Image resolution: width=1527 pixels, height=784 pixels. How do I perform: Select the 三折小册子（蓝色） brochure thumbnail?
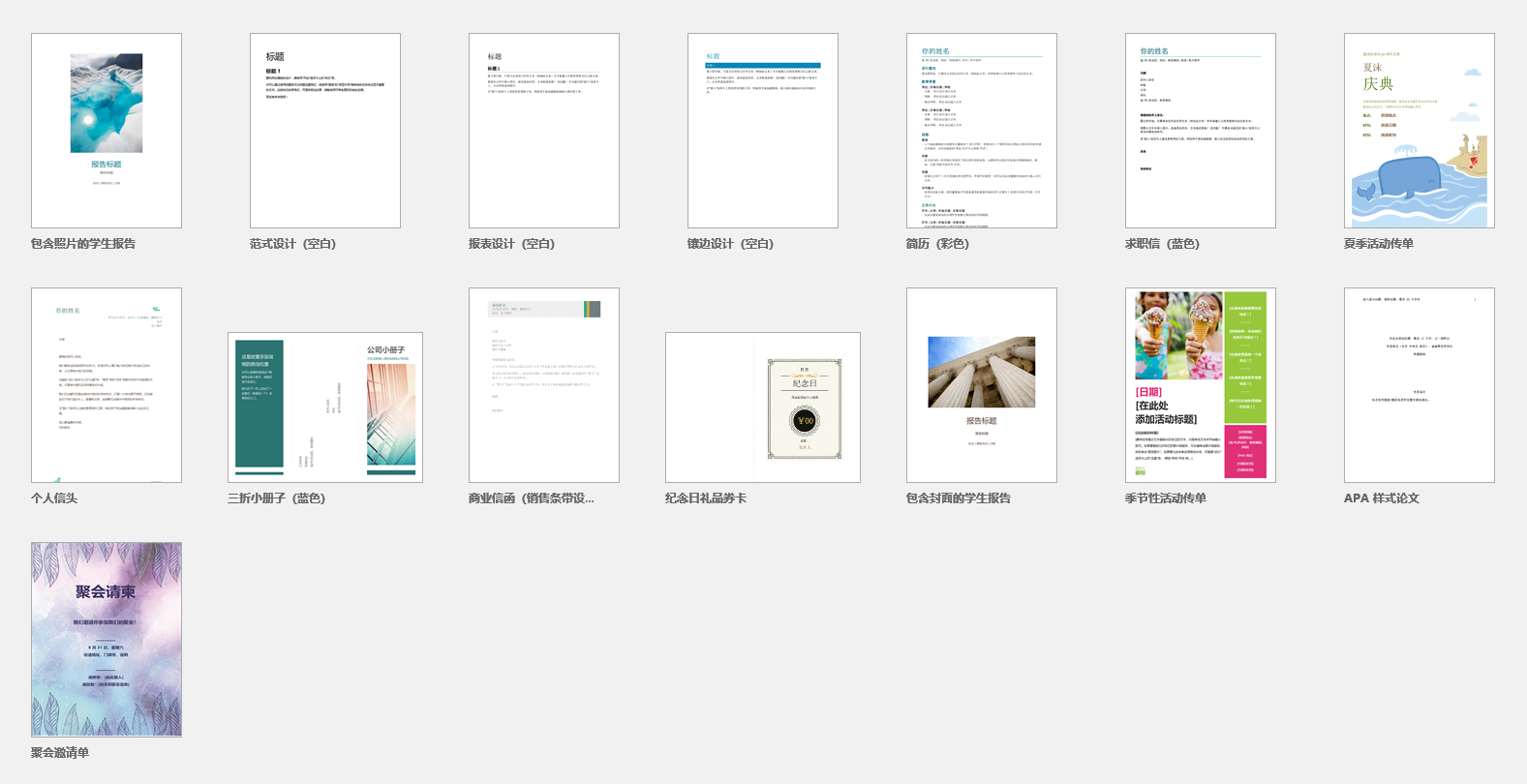coord(325,407)
